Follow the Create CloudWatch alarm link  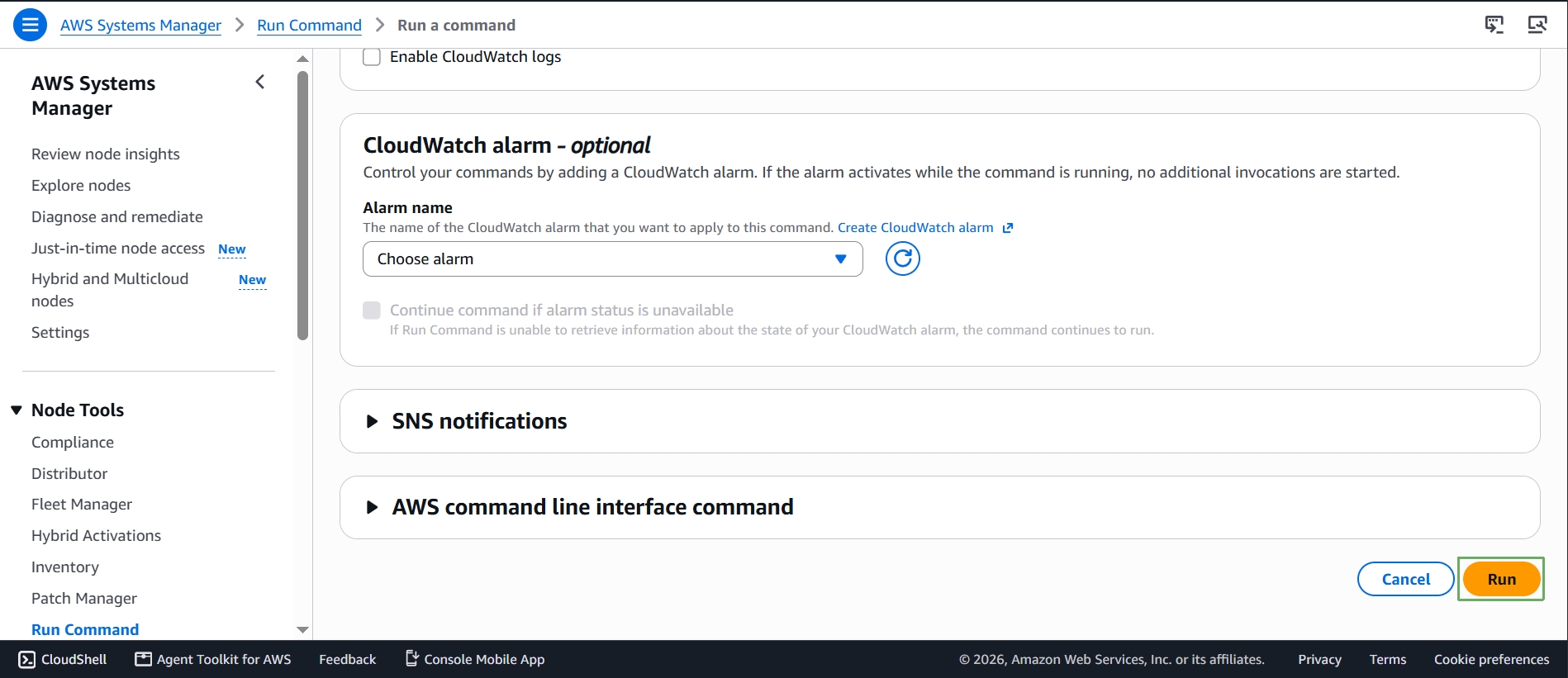(x=915, y=228)
